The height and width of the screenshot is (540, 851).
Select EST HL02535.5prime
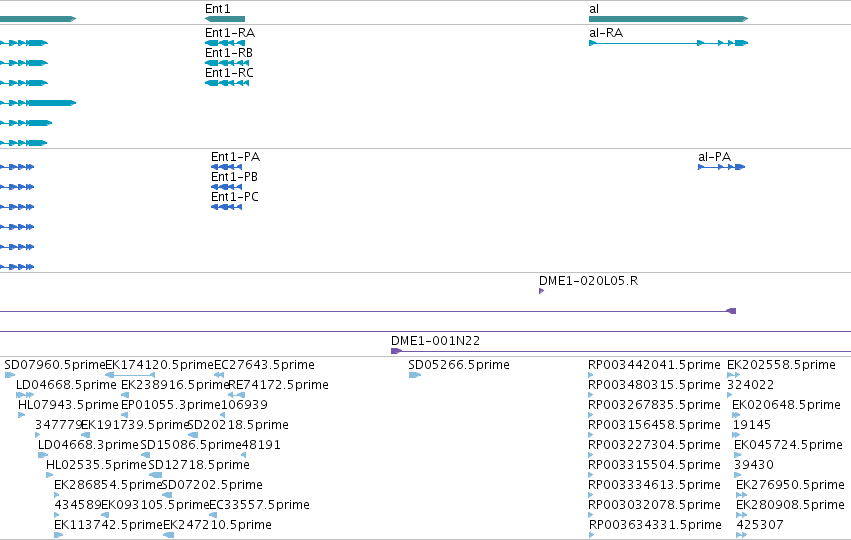click(96, 465)
